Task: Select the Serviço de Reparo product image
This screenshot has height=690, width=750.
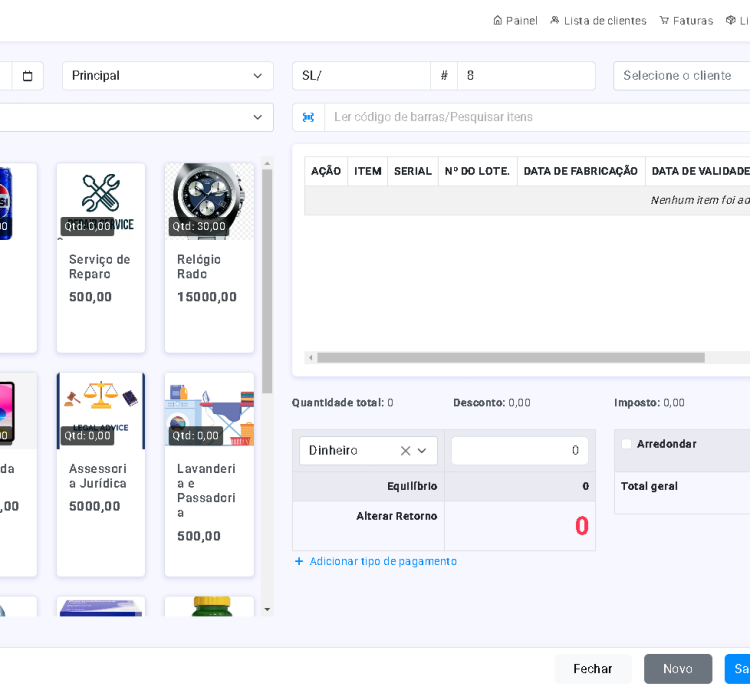Action: click(100, 201)
